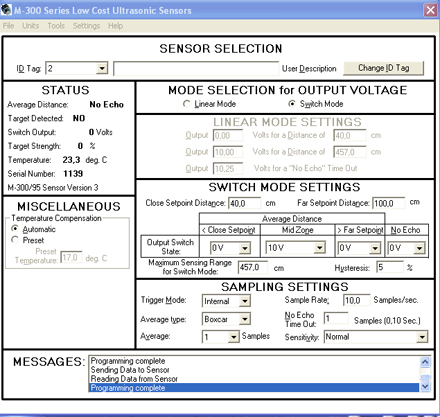Image resolution: width=440 pixels, height=417 pixels.
Task: Expand the Average type dropdown
Action: coord(245,319)
